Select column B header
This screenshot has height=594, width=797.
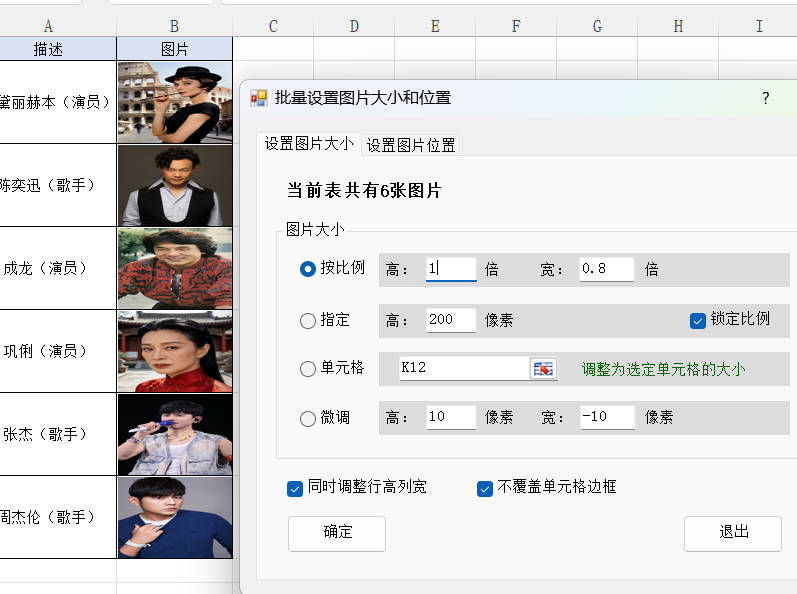click(x=175, y=27)
